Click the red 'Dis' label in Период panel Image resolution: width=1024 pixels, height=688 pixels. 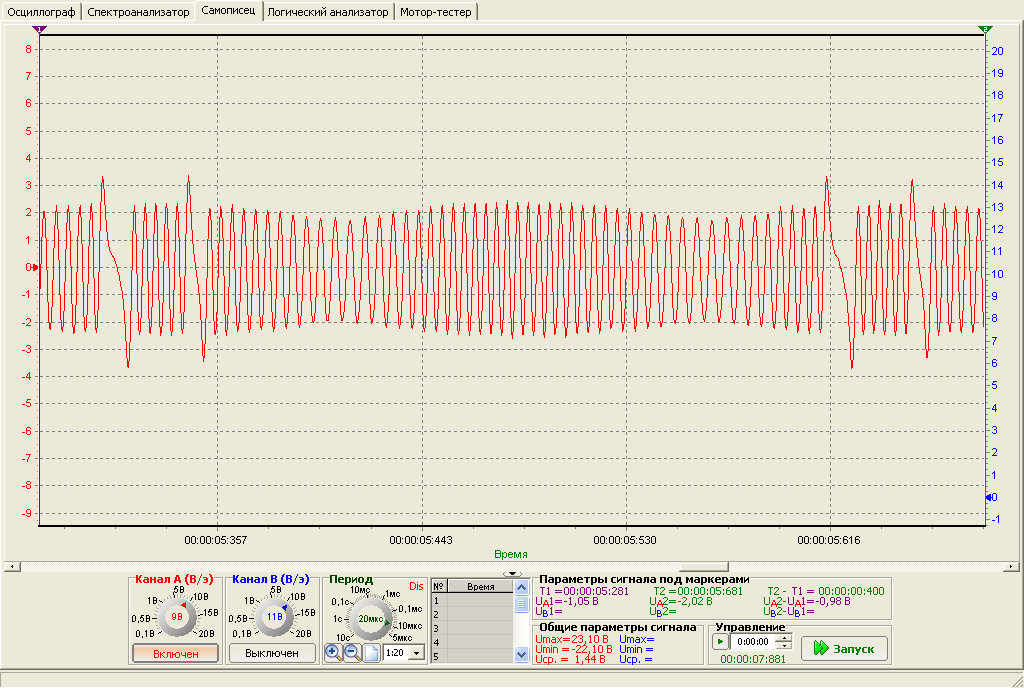(x=416, y=586)
